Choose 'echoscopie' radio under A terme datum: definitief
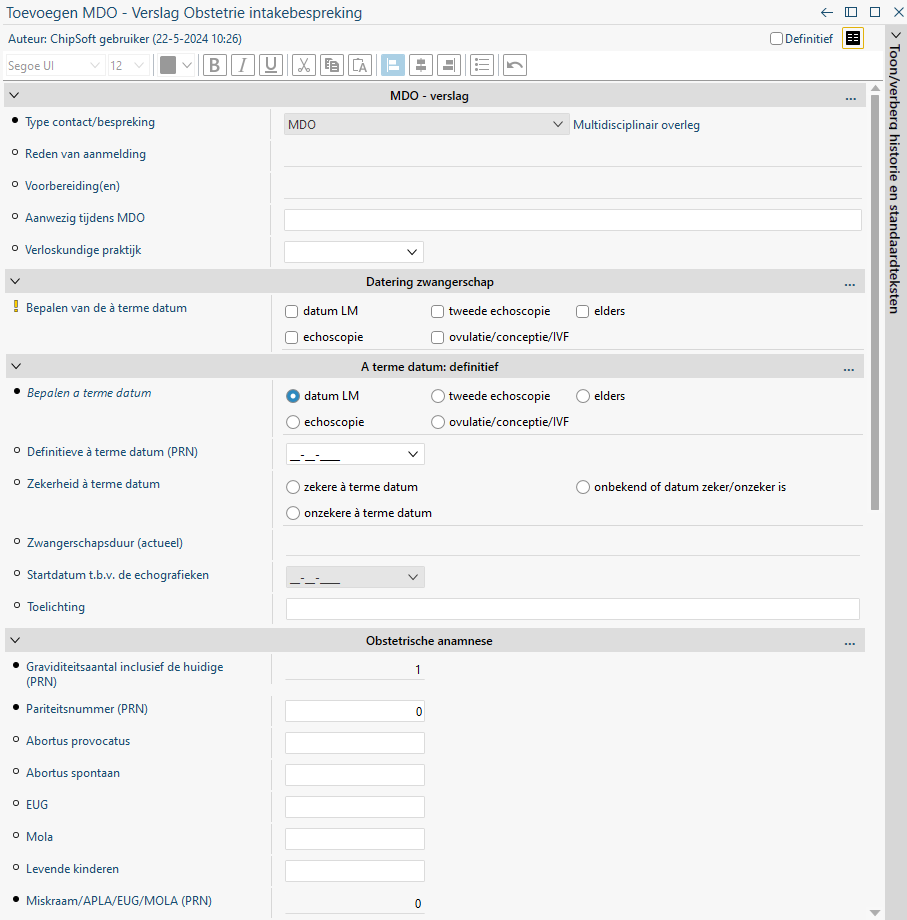907x920 pixels. (x=293, y=422)
